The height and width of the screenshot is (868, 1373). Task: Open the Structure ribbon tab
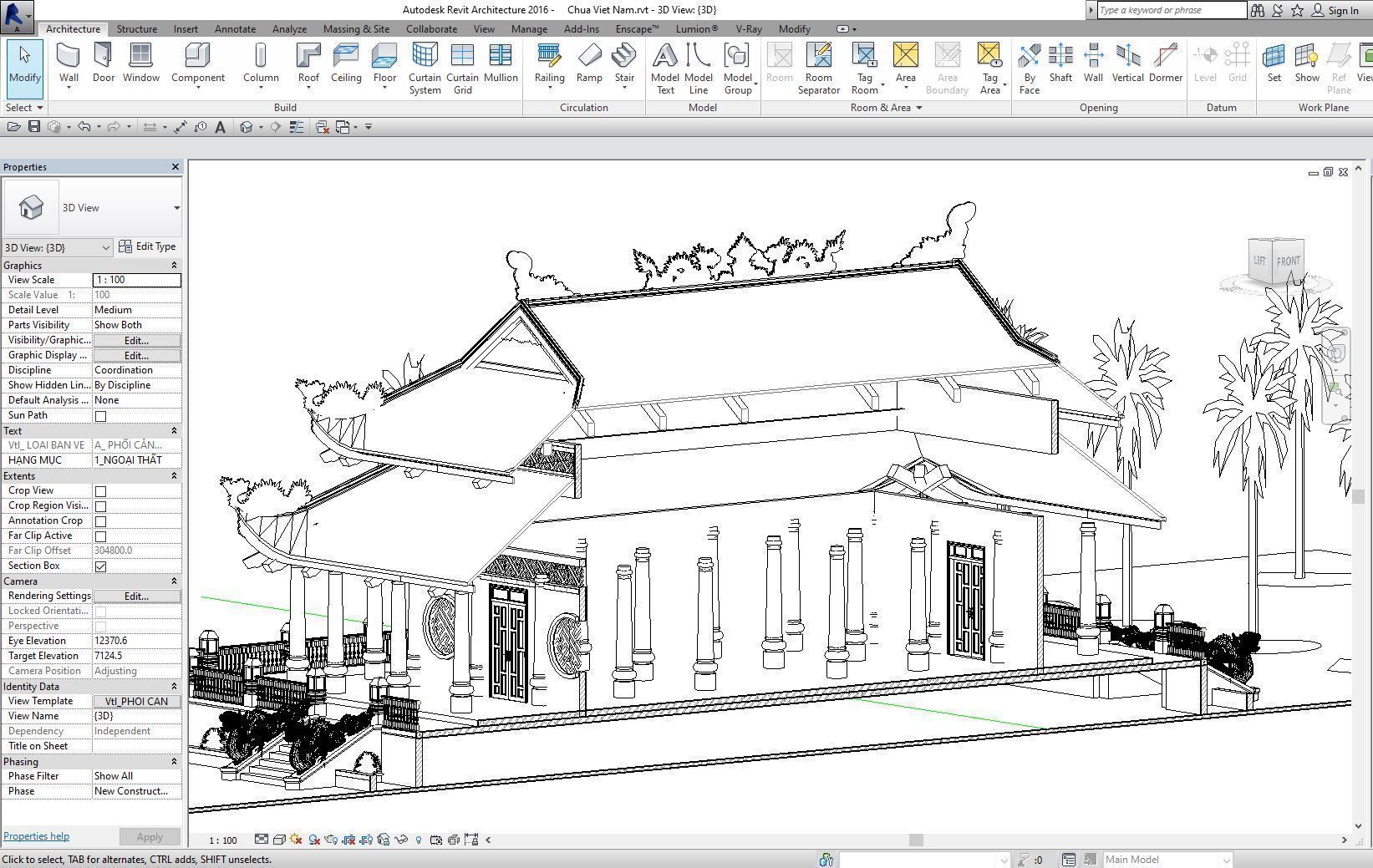136,28
